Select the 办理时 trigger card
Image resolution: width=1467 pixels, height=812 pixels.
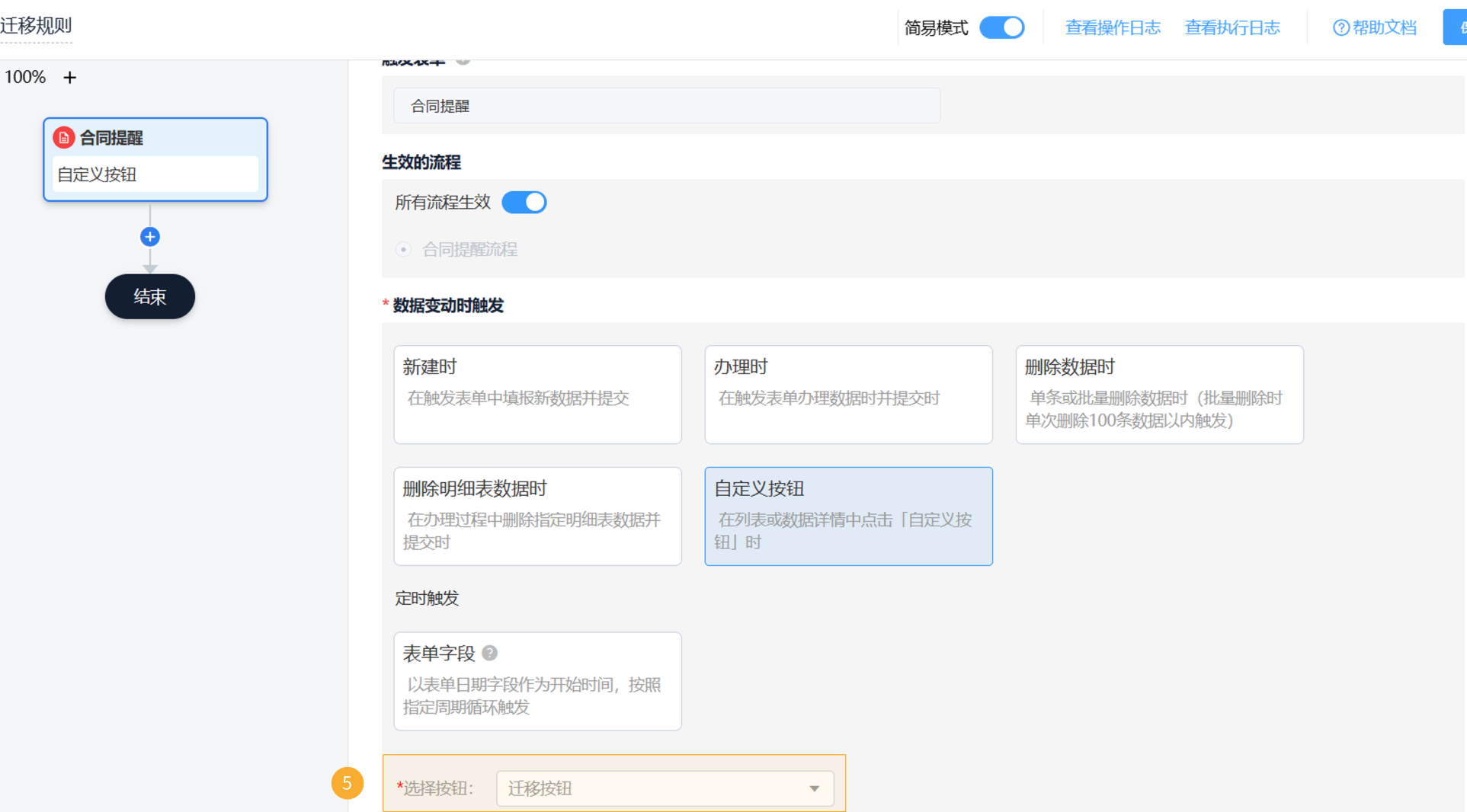848,395
